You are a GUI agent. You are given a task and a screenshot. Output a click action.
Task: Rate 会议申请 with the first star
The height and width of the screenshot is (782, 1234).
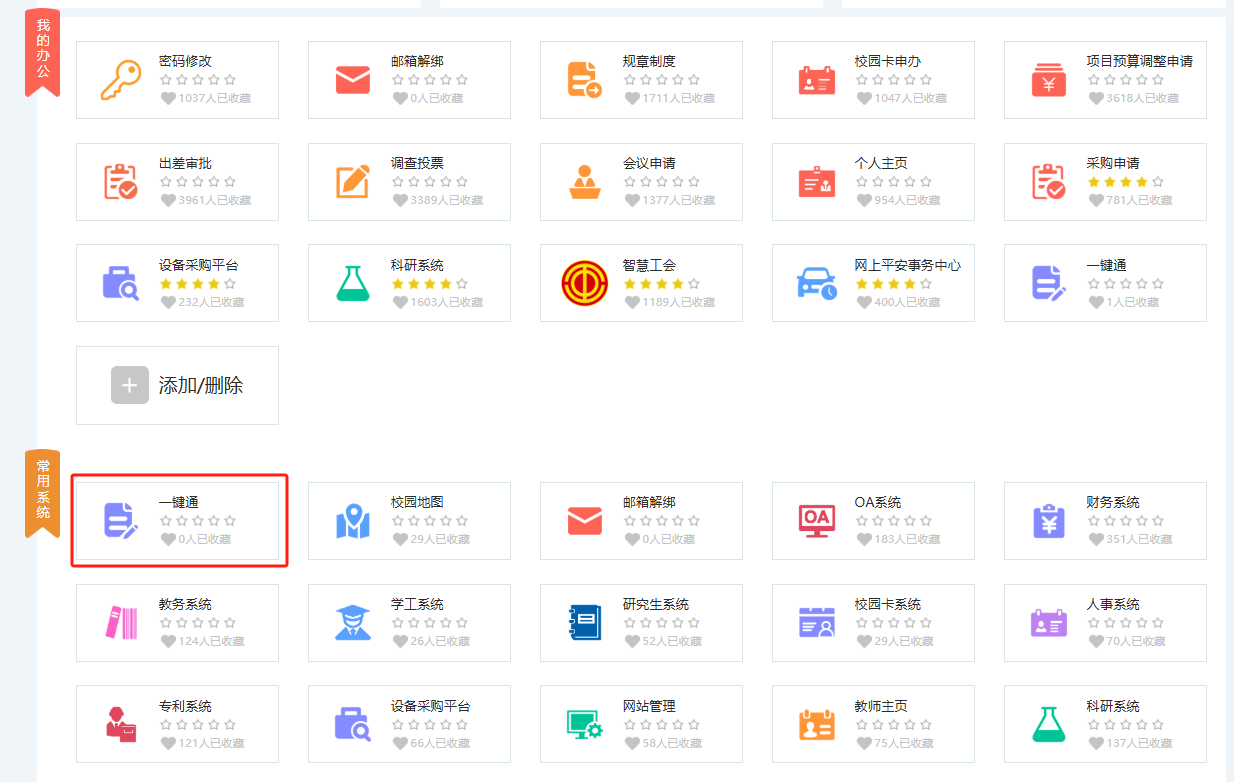tap(630, 182)
